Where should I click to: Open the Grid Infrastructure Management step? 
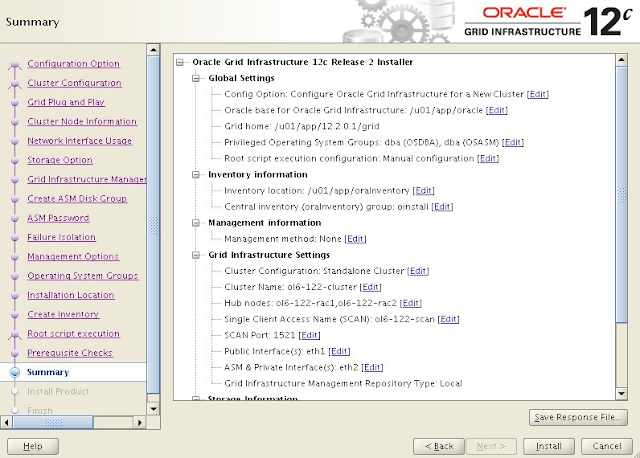tap(87, 179)
